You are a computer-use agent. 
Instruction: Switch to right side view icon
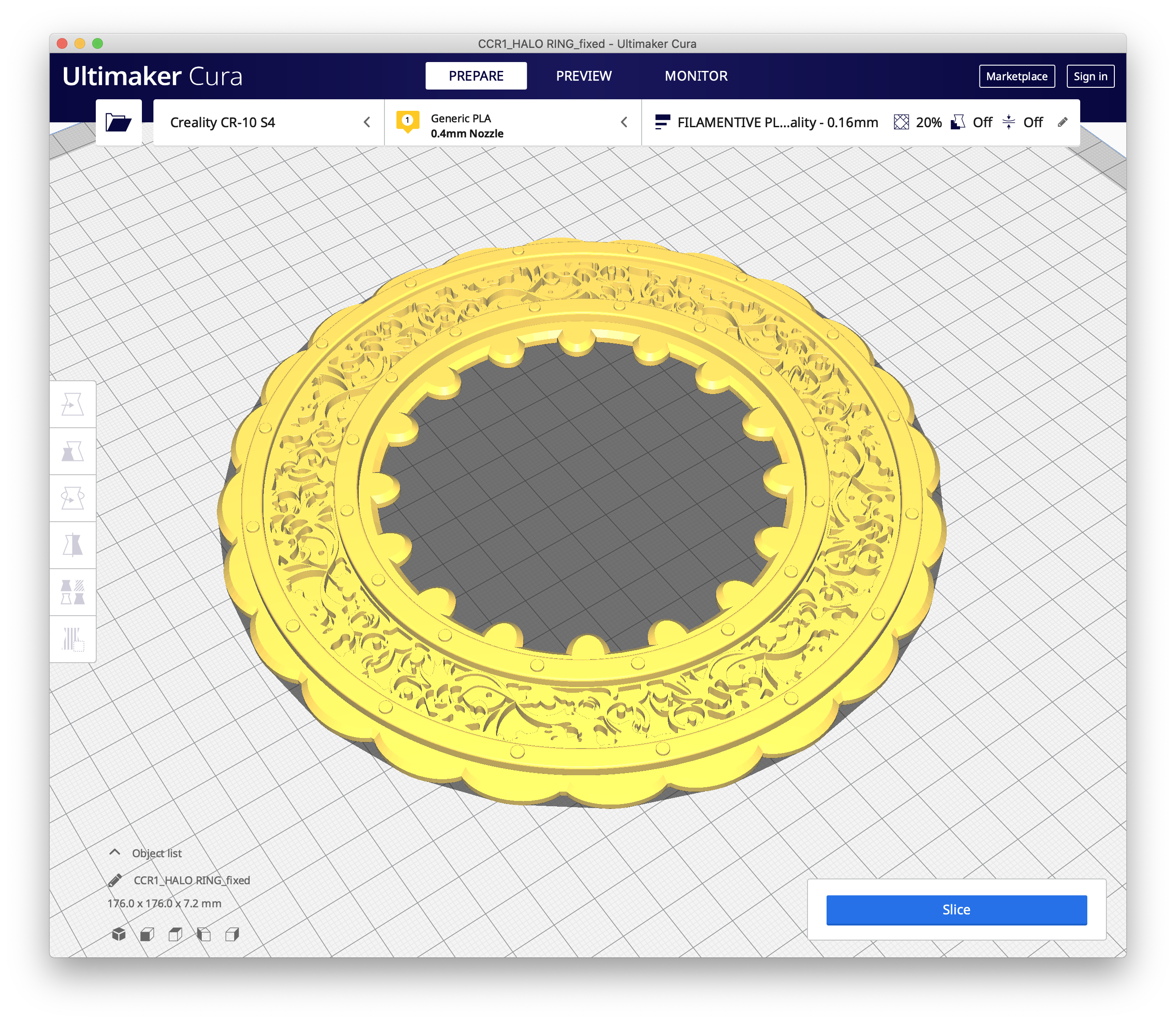click(x=232, y=934)
